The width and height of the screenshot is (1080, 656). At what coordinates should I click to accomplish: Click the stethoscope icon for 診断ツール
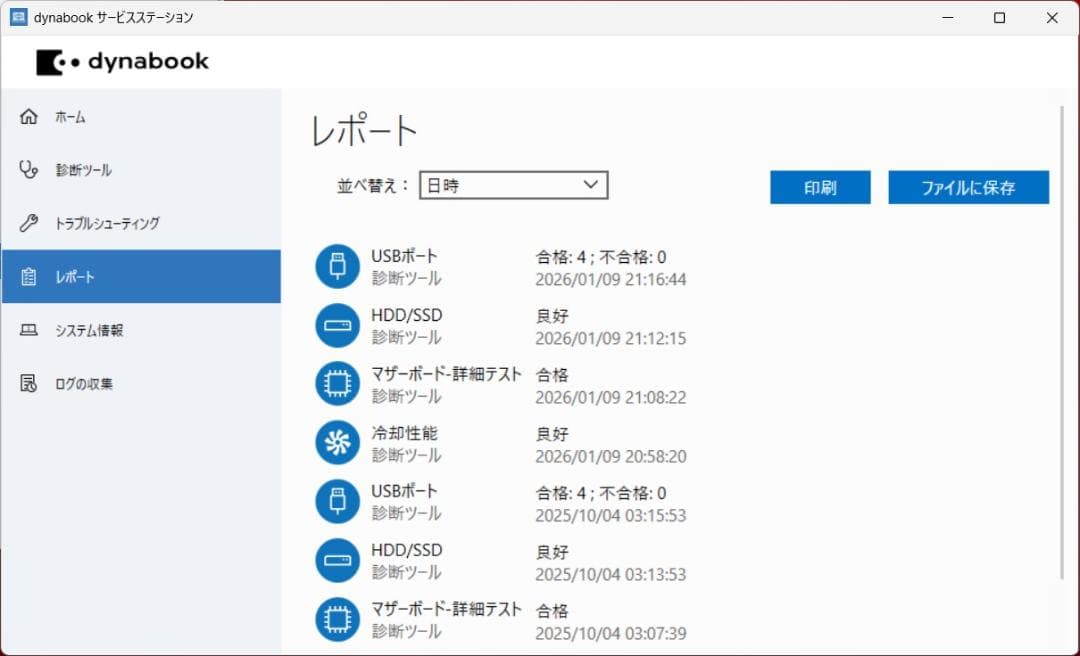pos(27,170)
